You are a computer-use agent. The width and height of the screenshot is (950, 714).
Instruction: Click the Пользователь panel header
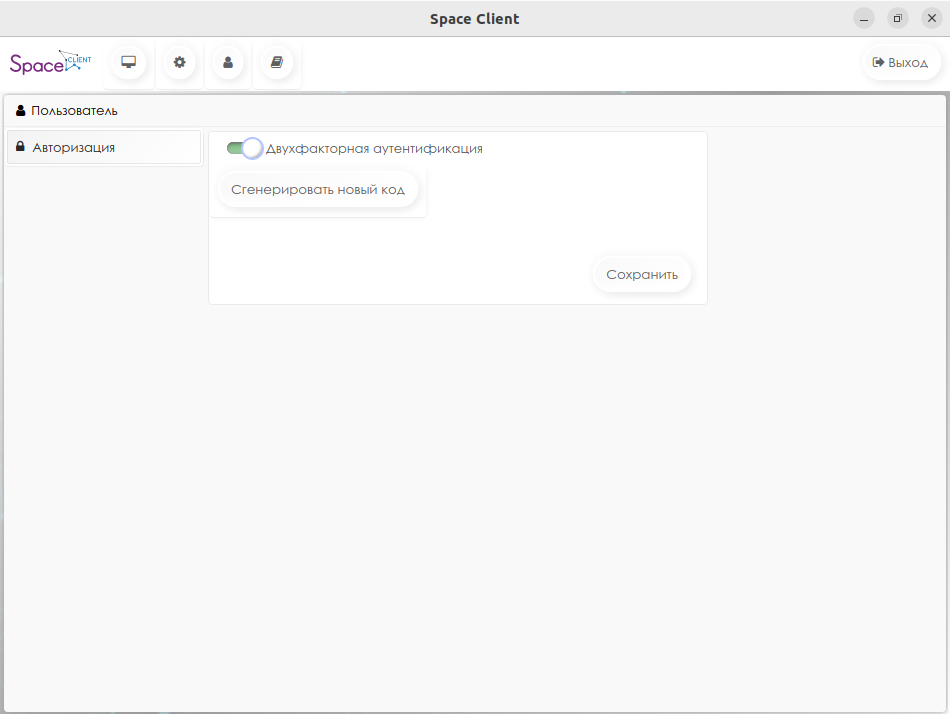point(74,110)
